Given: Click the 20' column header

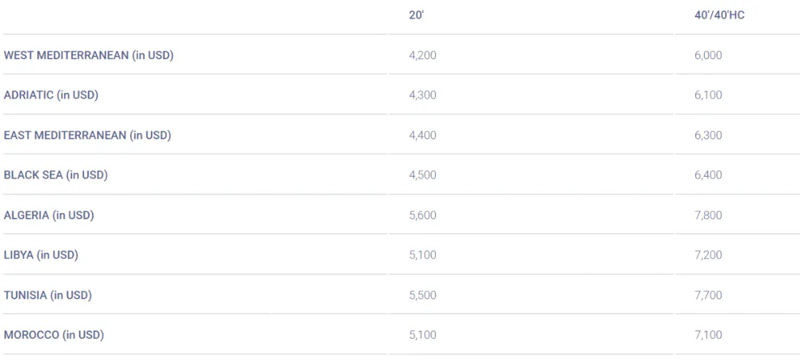Looking at the screenshot, I should (x=416, y=15).
